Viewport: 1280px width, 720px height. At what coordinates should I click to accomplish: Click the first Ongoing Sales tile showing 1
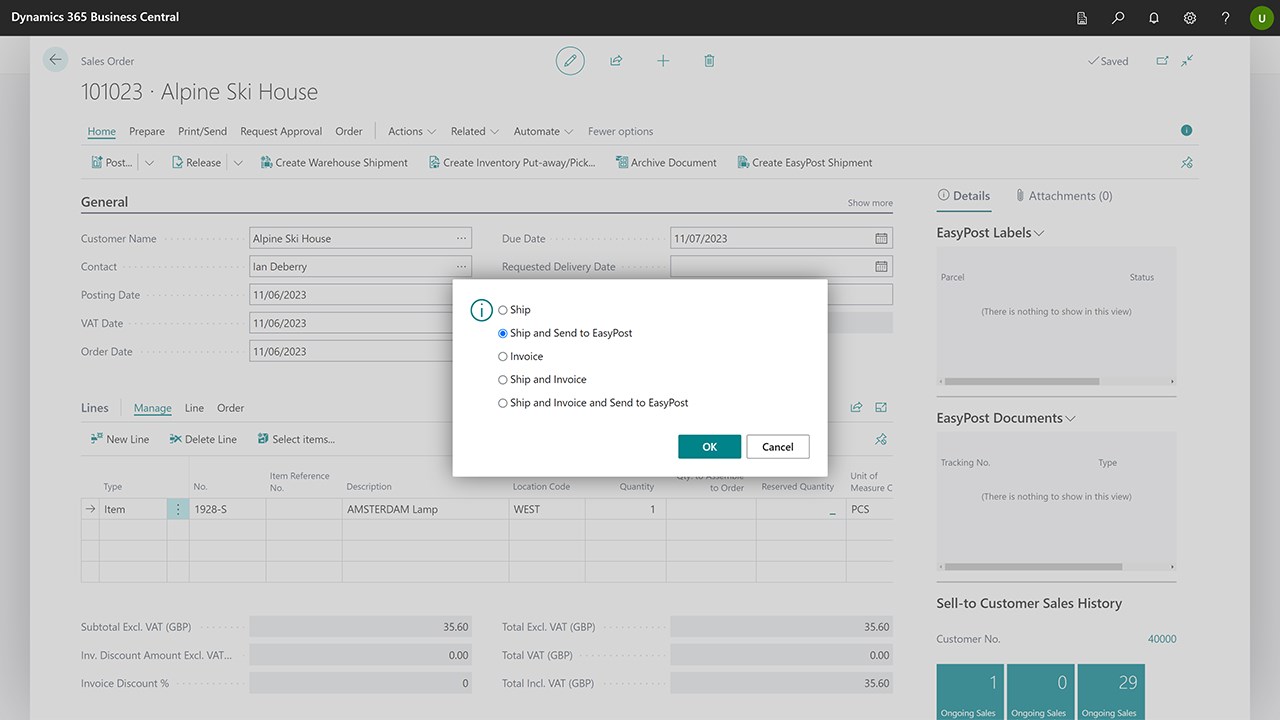pyautogui.click(x=970, y=692)
